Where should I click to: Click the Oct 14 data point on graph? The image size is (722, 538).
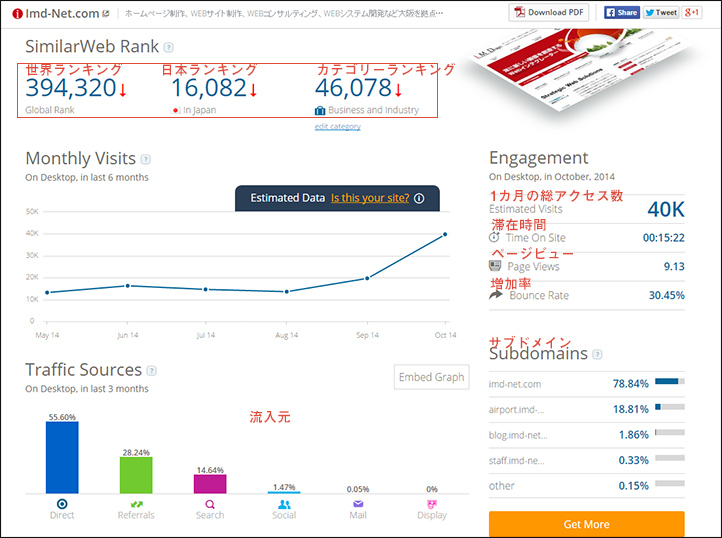445,234
